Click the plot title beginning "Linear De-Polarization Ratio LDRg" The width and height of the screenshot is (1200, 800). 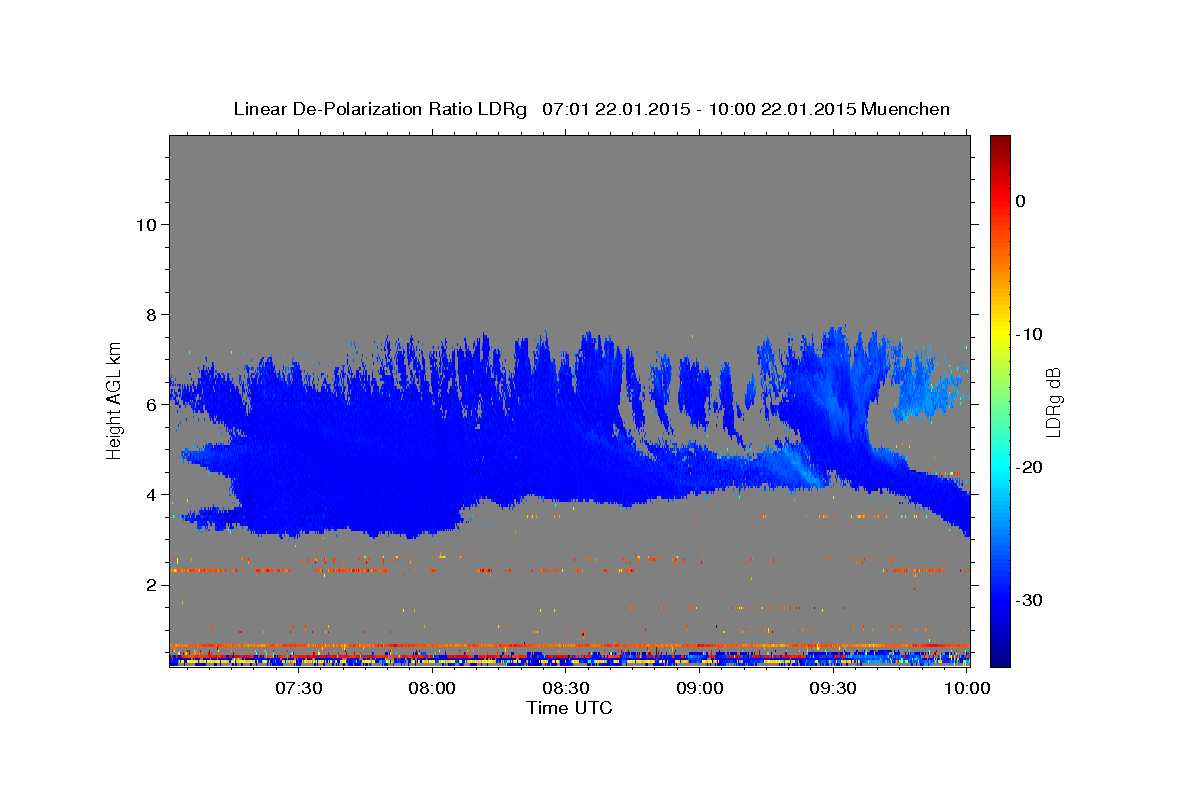tap(591, 109)
